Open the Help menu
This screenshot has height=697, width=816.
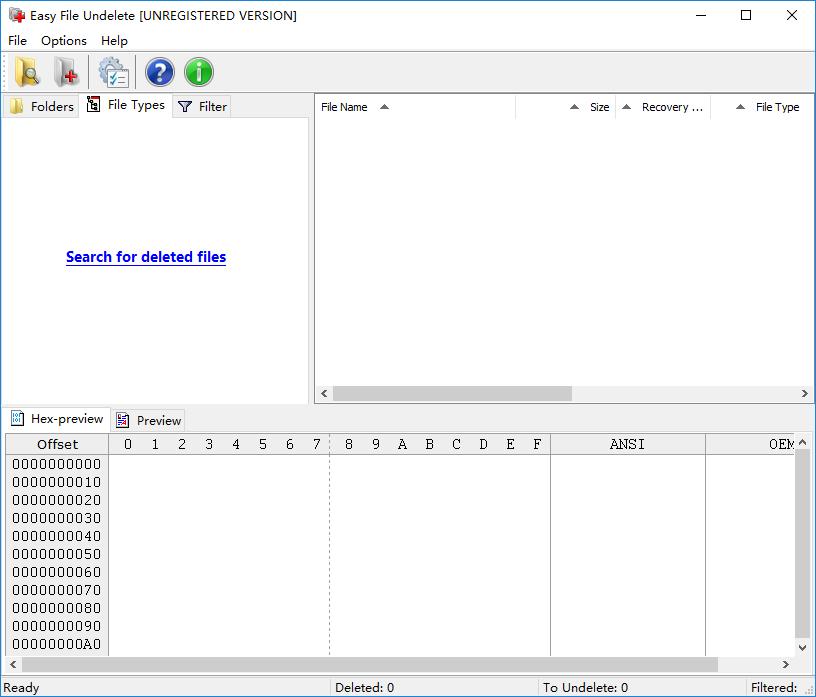coord(114,41)
